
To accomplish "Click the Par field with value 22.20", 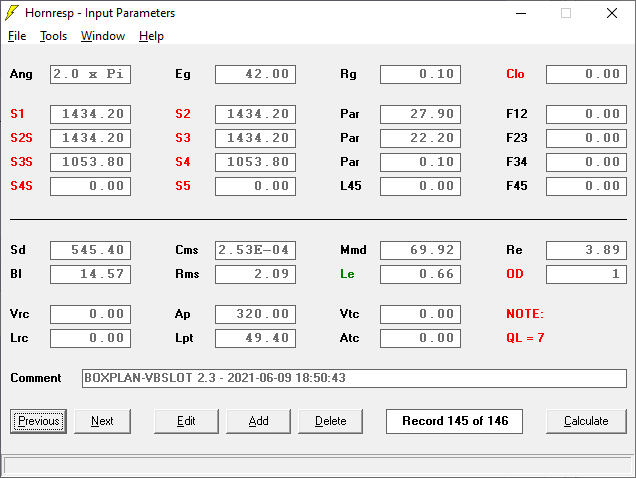I will click(421, 138).
